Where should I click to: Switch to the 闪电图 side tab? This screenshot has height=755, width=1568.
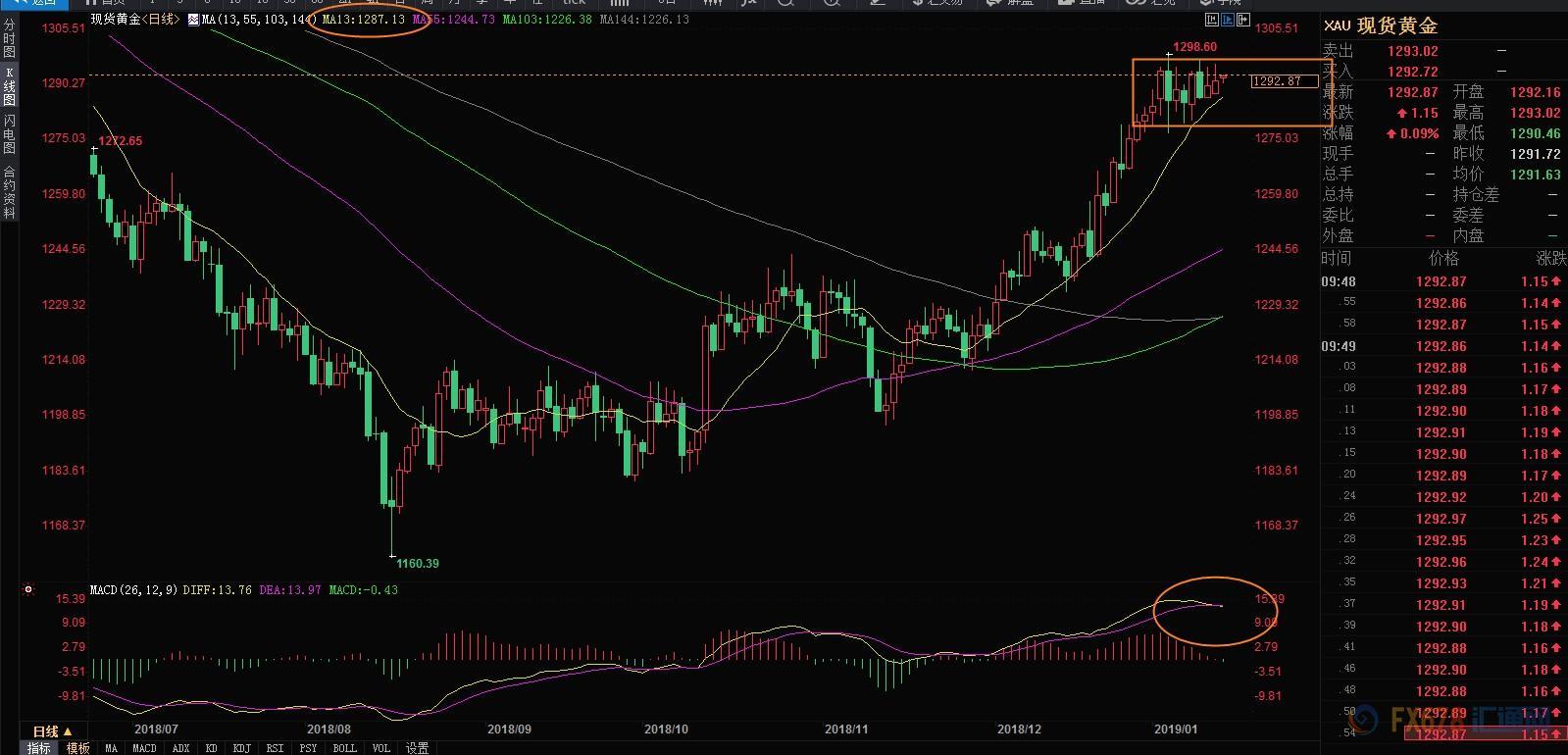point(9,133)
